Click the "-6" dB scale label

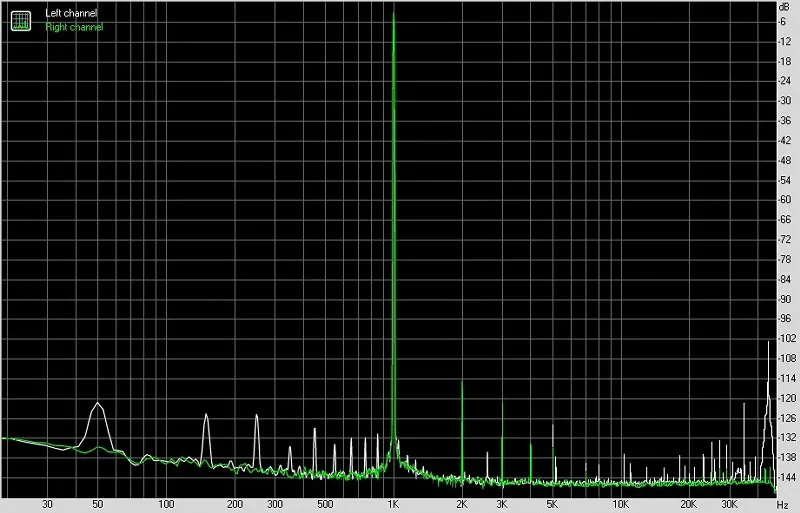[781, 21]
